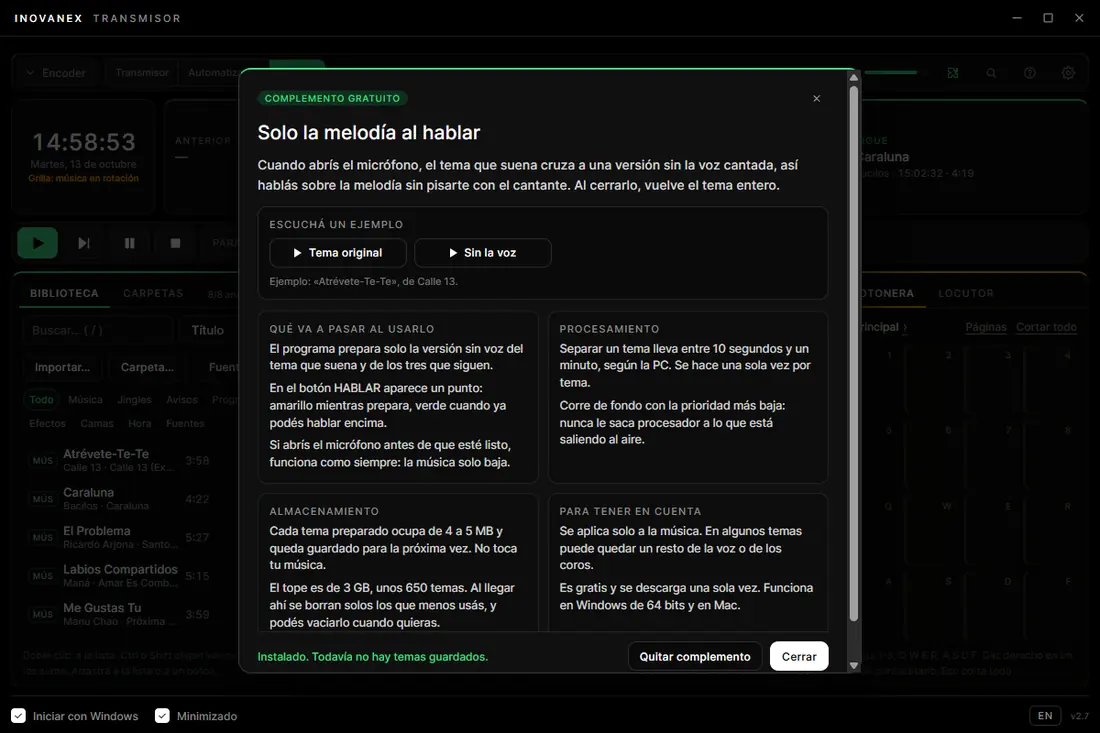Click the 14:58:53 clock display
This screenshot has height=733, width=1100.
pyautogui.click(x=83, y=142)
